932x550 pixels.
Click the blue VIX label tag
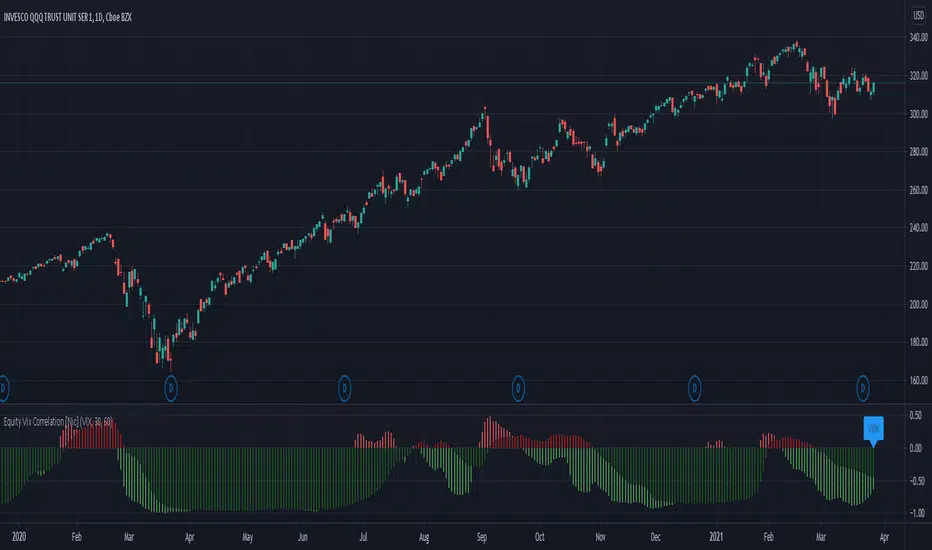pyautogui.click(x=873, y=430)
